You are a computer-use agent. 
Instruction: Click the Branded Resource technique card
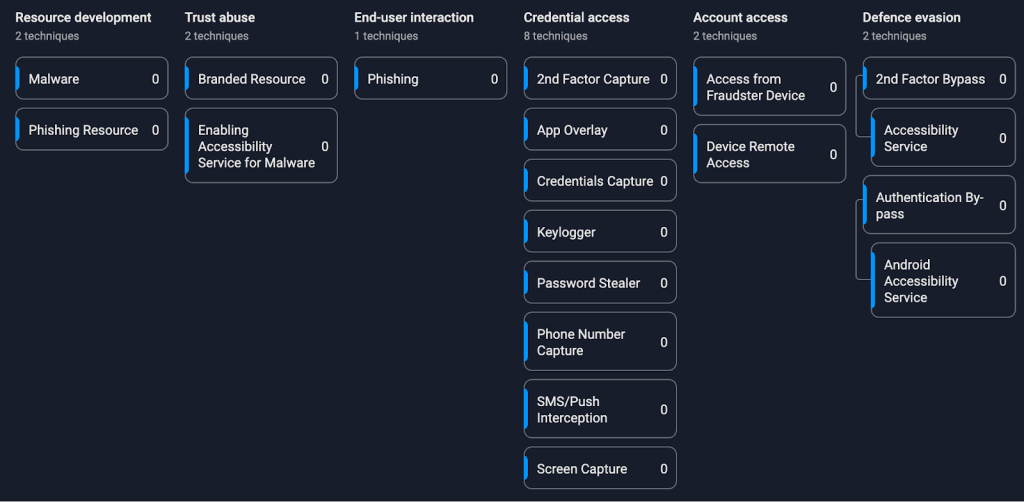(261, 79)
